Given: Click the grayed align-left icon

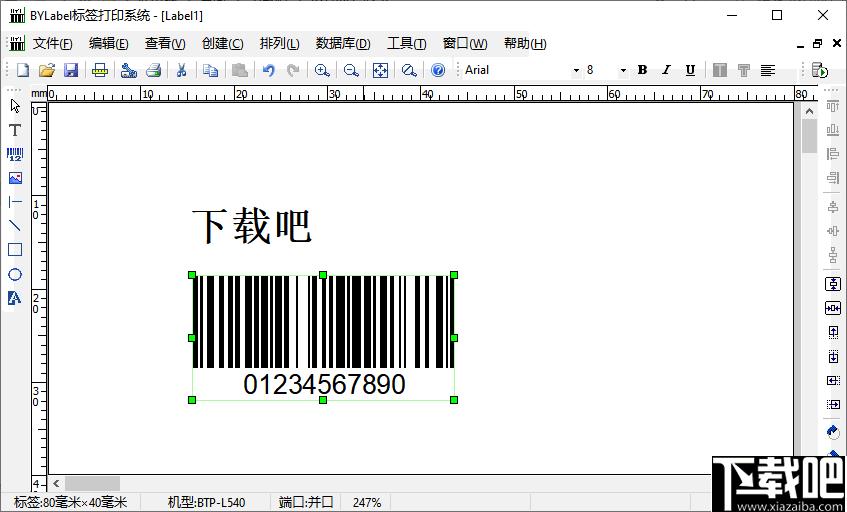Looking at the screenshot, I should [833, 153].
